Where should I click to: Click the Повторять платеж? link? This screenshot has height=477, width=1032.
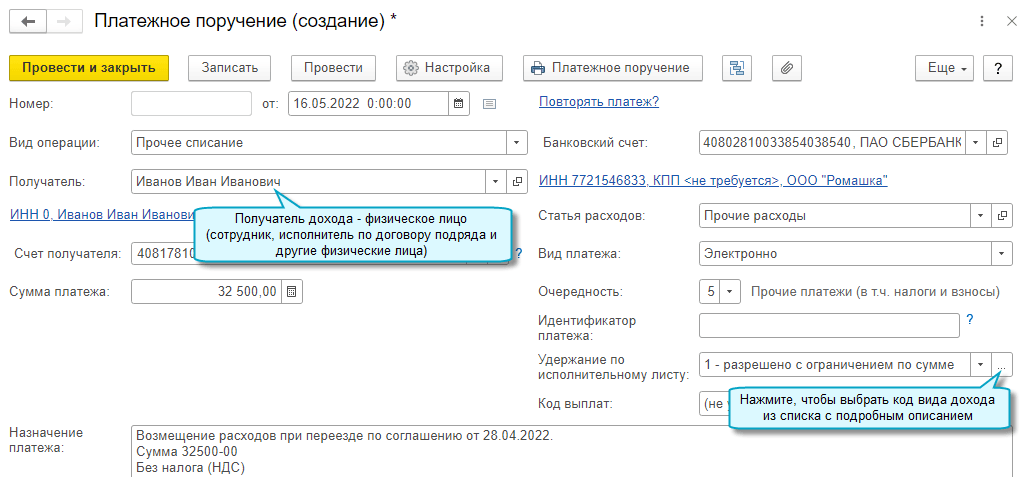coord(599,102)
